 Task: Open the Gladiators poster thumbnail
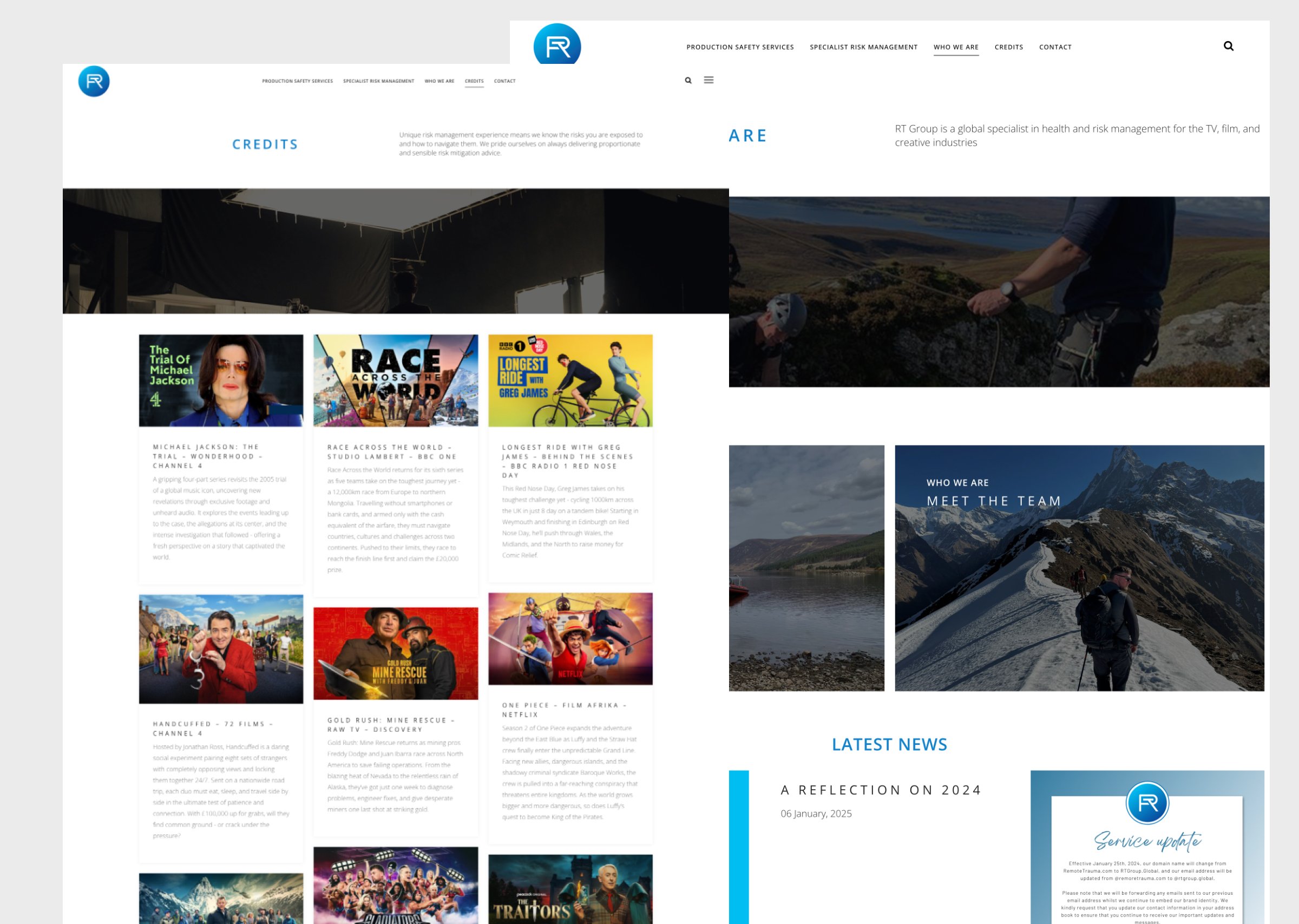396,886
